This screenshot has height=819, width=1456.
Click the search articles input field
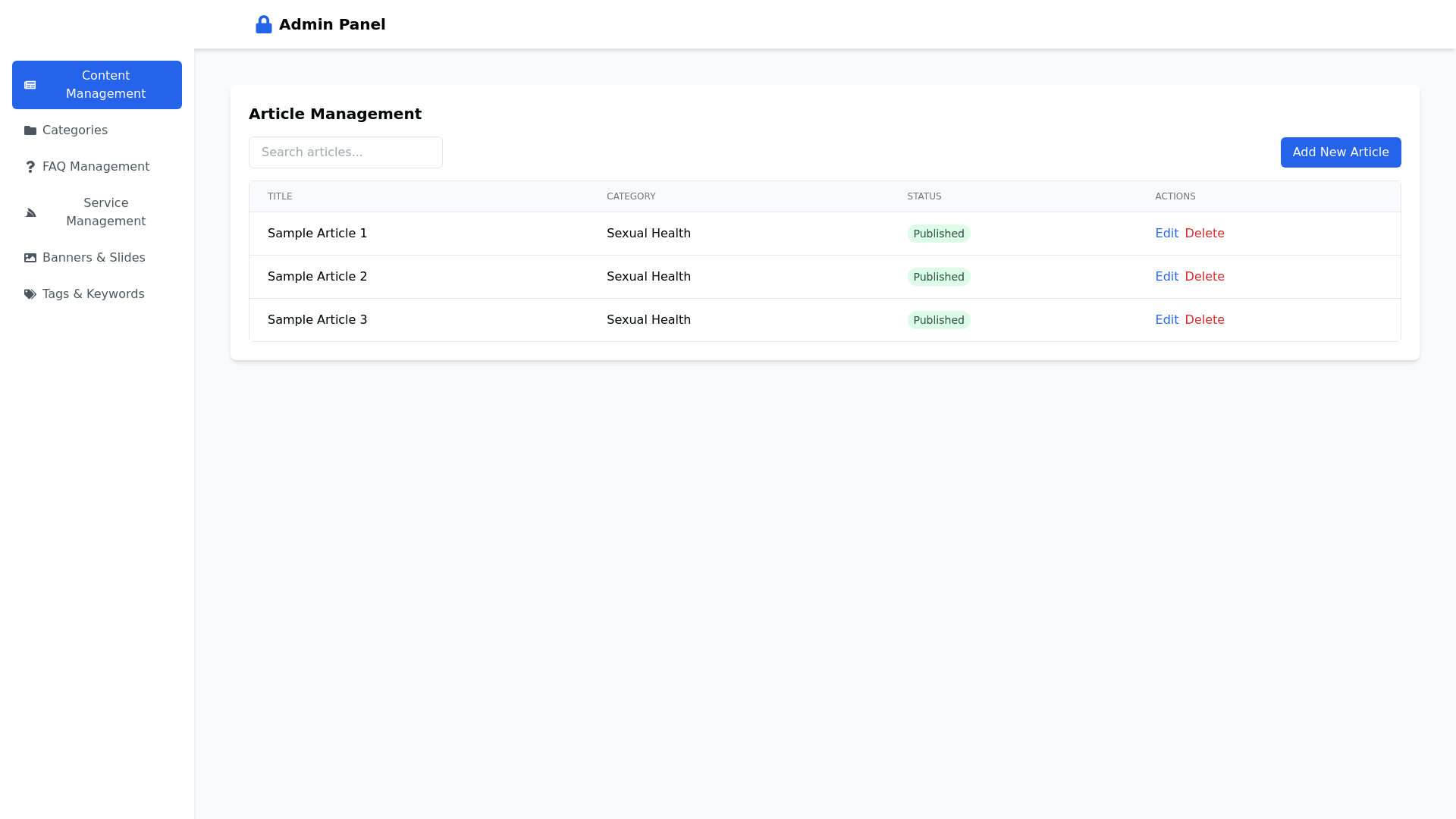[x=345, y=152]
